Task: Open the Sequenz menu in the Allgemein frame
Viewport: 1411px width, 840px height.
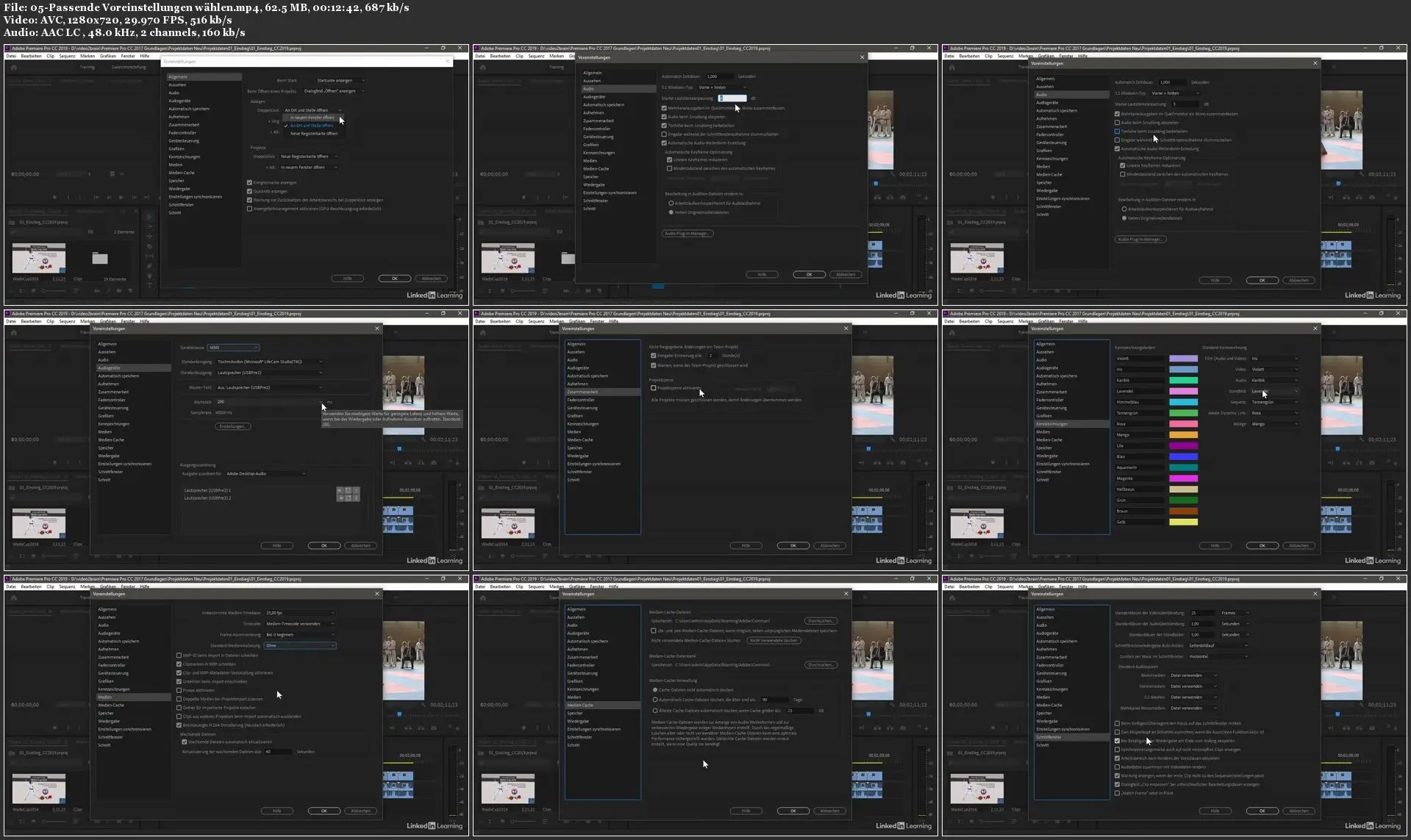Action: point(67,56)
